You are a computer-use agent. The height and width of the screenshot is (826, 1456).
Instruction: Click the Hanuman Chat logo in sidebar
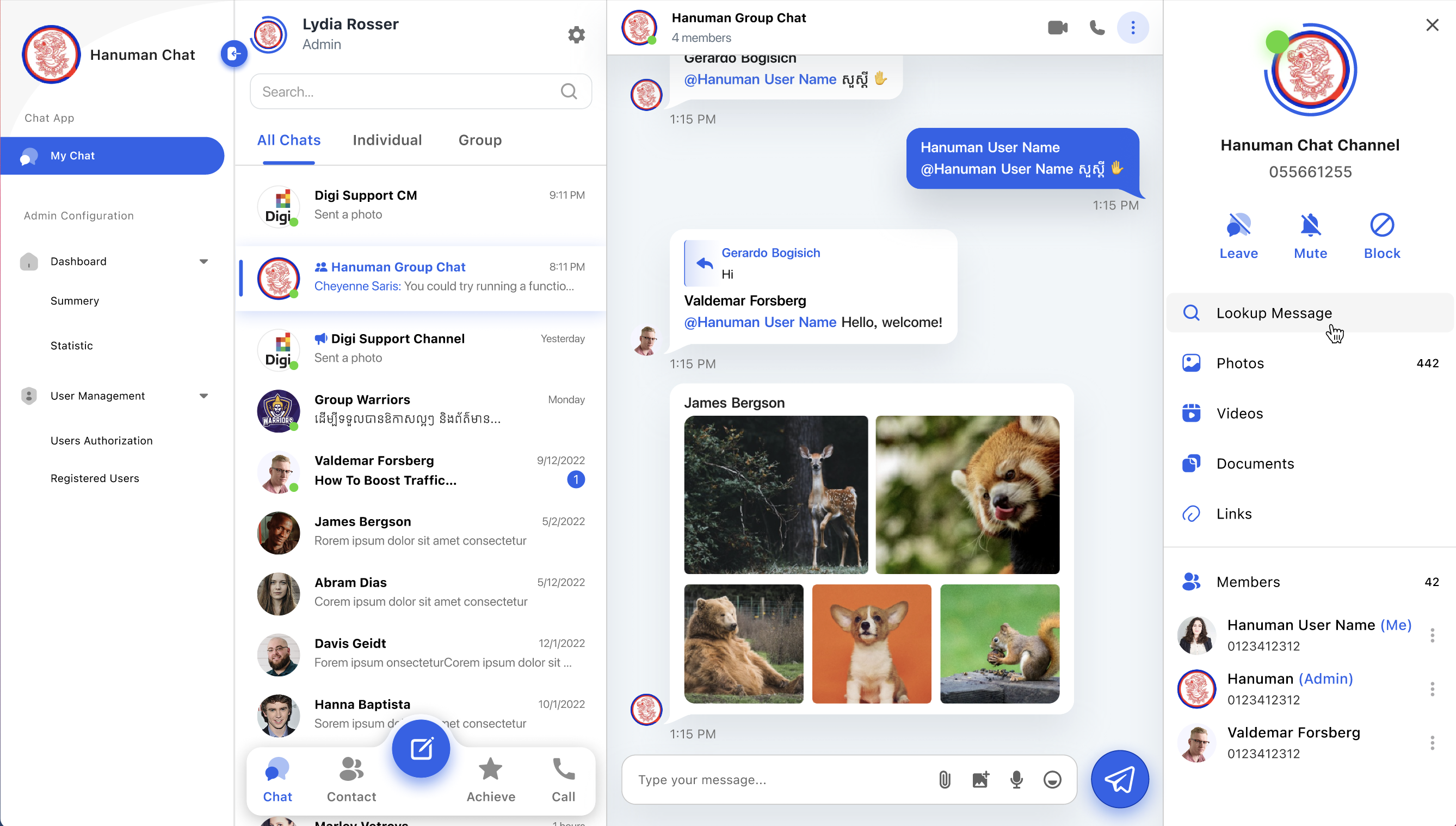[x=51, y=54]
